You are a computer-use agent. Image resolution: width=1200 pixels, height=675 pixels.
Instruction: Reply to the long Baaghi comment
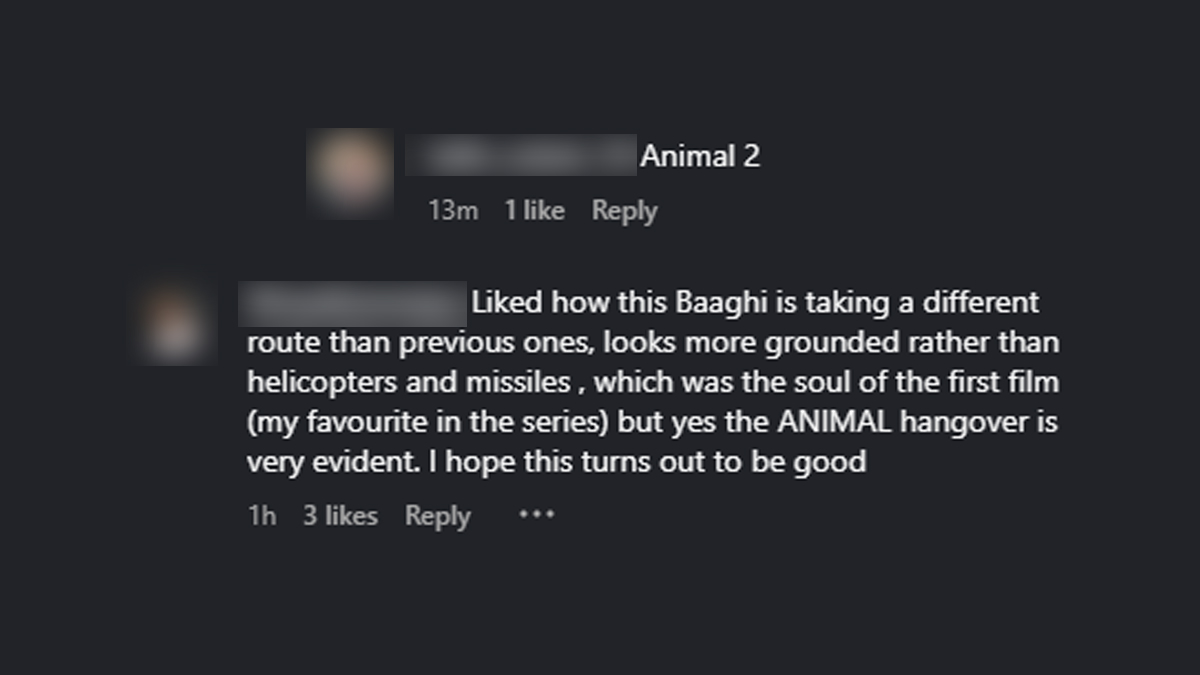[437, 516]
